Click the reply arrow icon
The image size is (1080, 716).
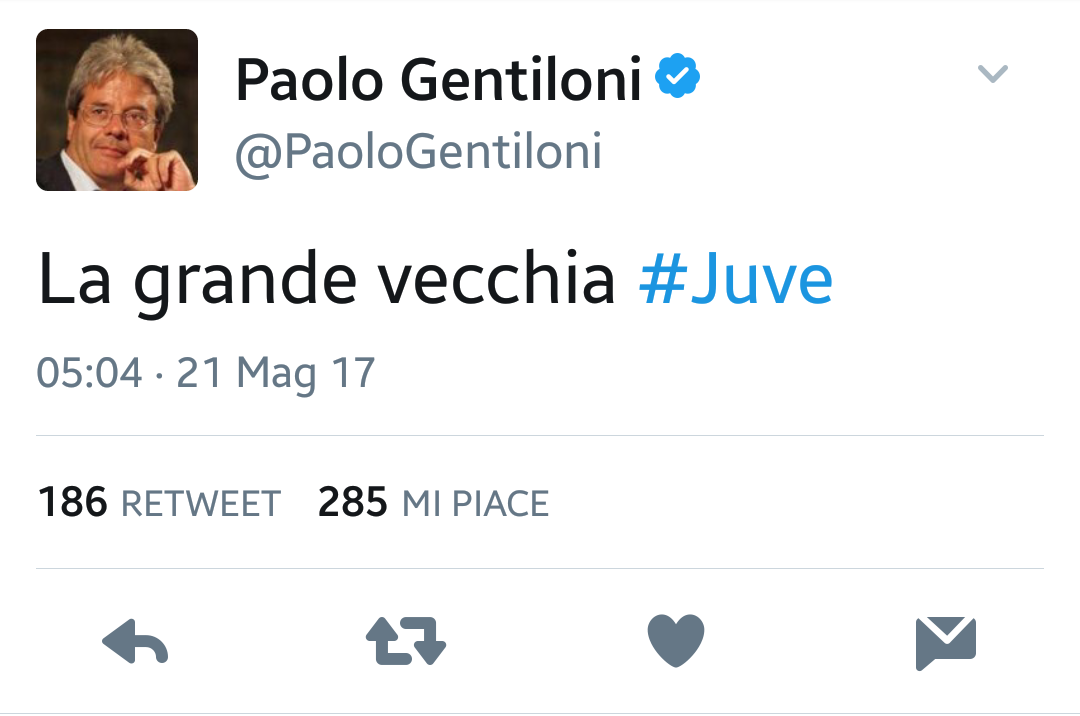coord(135,642)
